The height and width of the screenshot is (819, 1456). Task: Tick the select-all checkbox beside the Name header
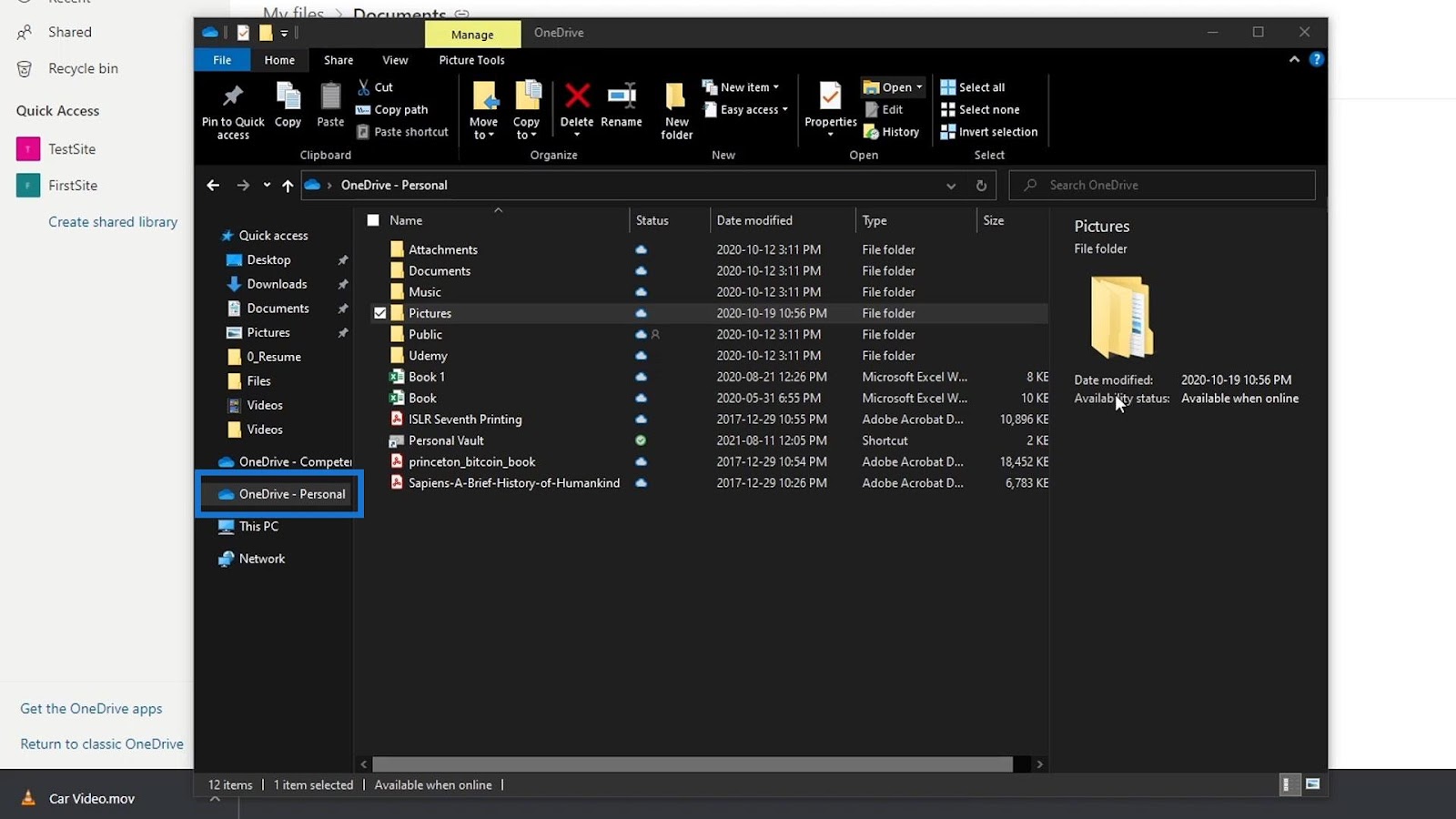(x=373, y=220)
